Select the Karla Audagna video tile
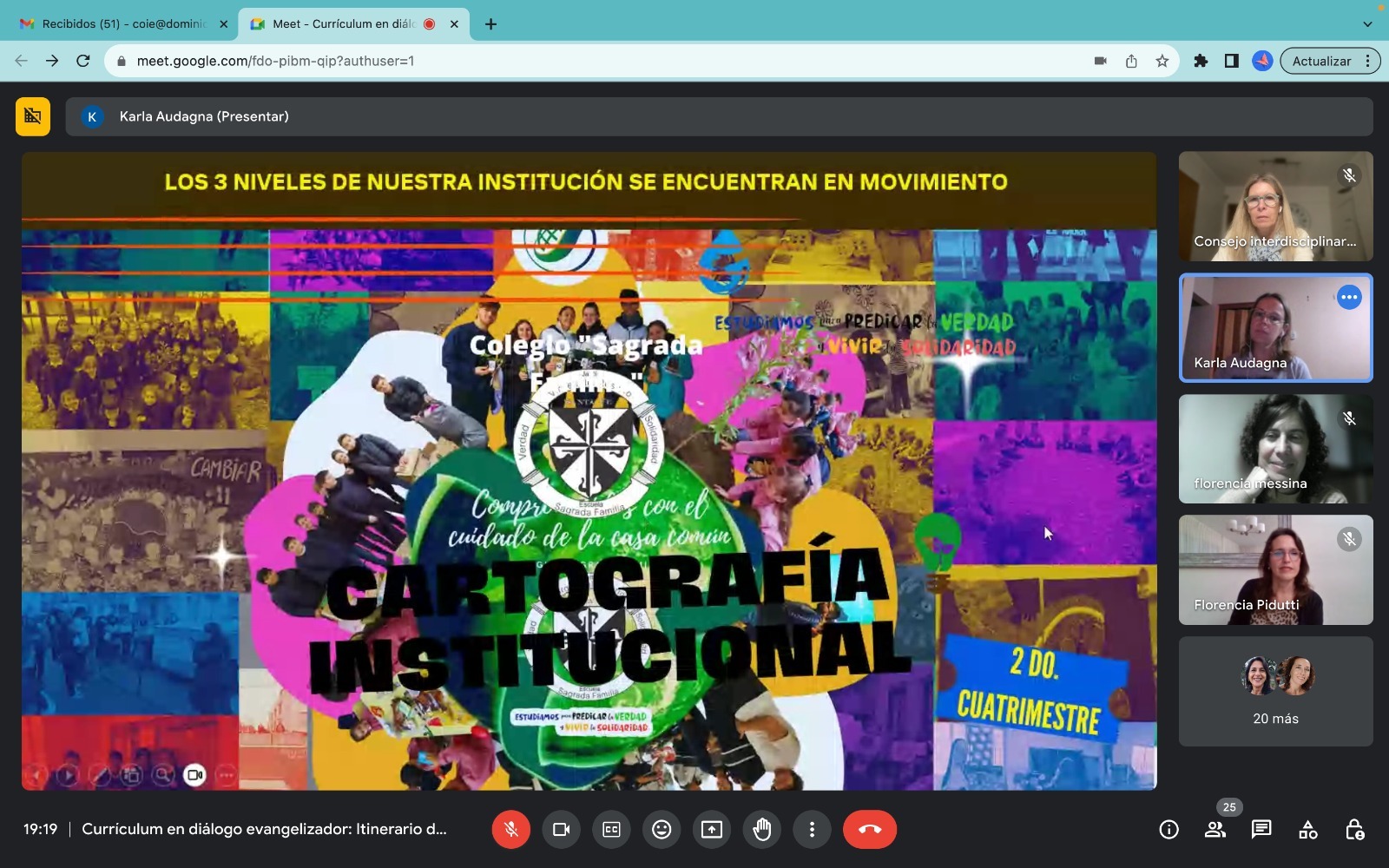 click(x=1275, y=328)
